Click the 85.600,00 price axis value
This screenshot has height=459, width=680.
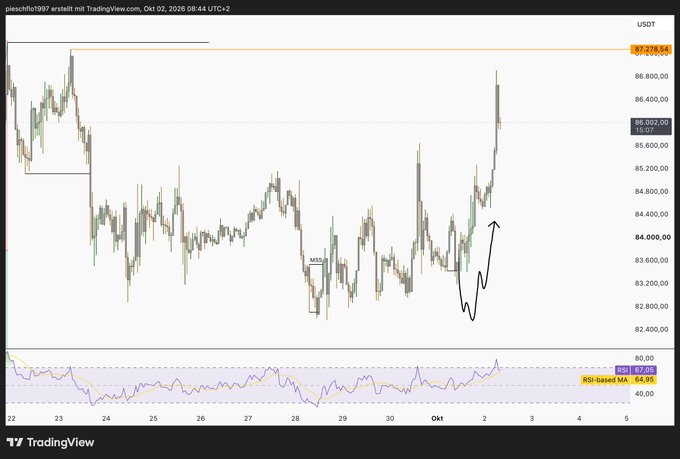coord(651,145)
